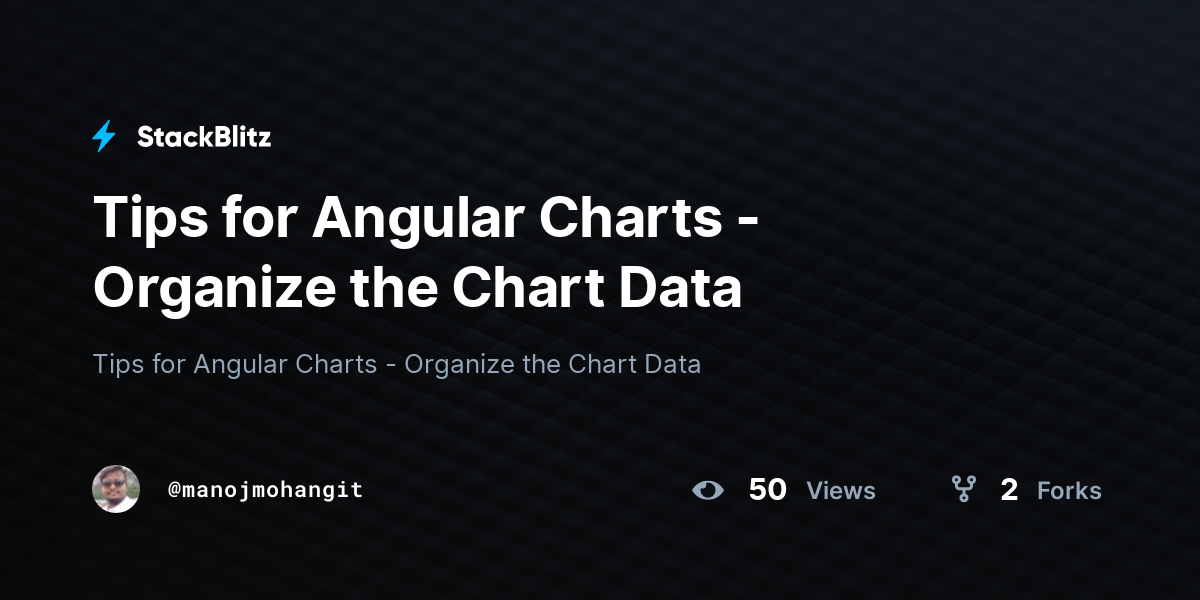This screenshot has height=600, width=1200.
Task: Click "Tips for Angular Charts -" title line
Action: [x=427, y=218]
